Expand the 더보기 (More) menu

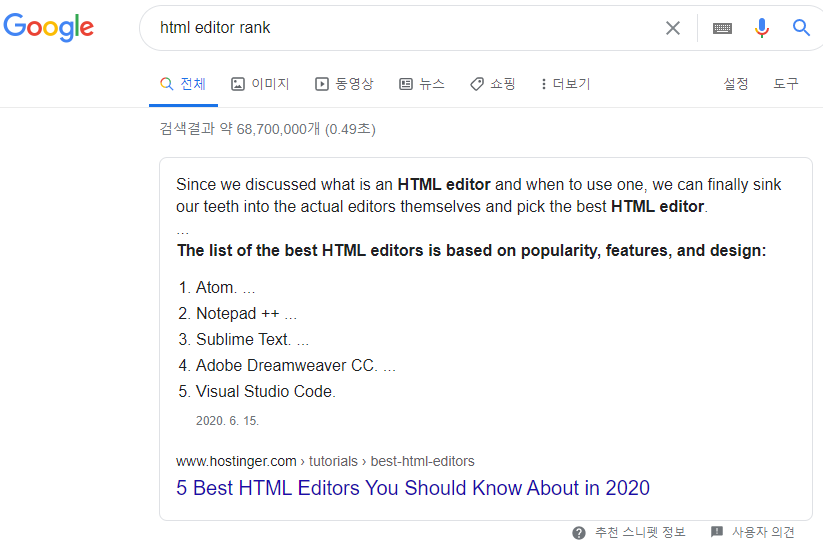pos(566,84)
